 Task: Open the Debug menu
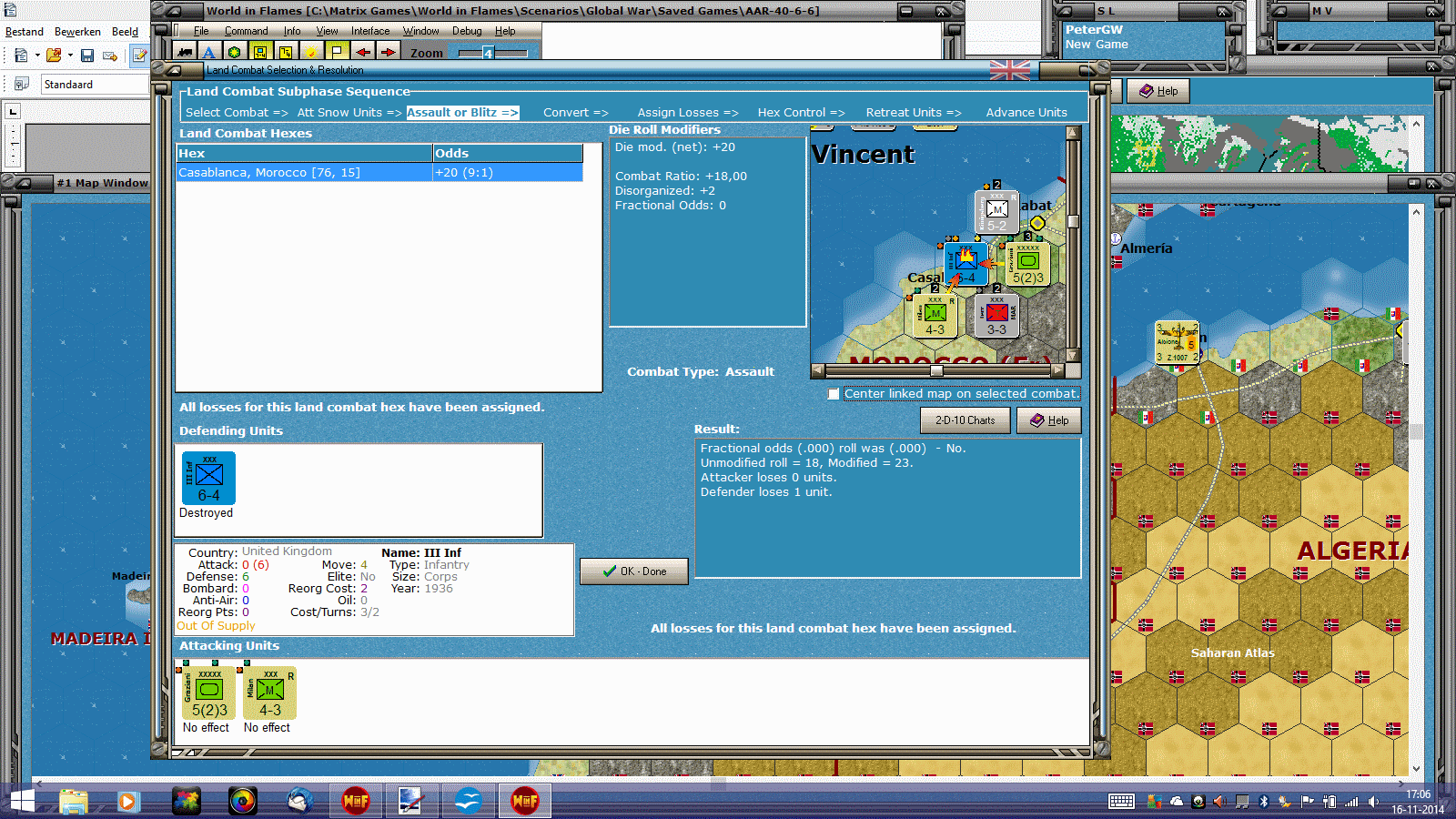(x=467, y=31)
